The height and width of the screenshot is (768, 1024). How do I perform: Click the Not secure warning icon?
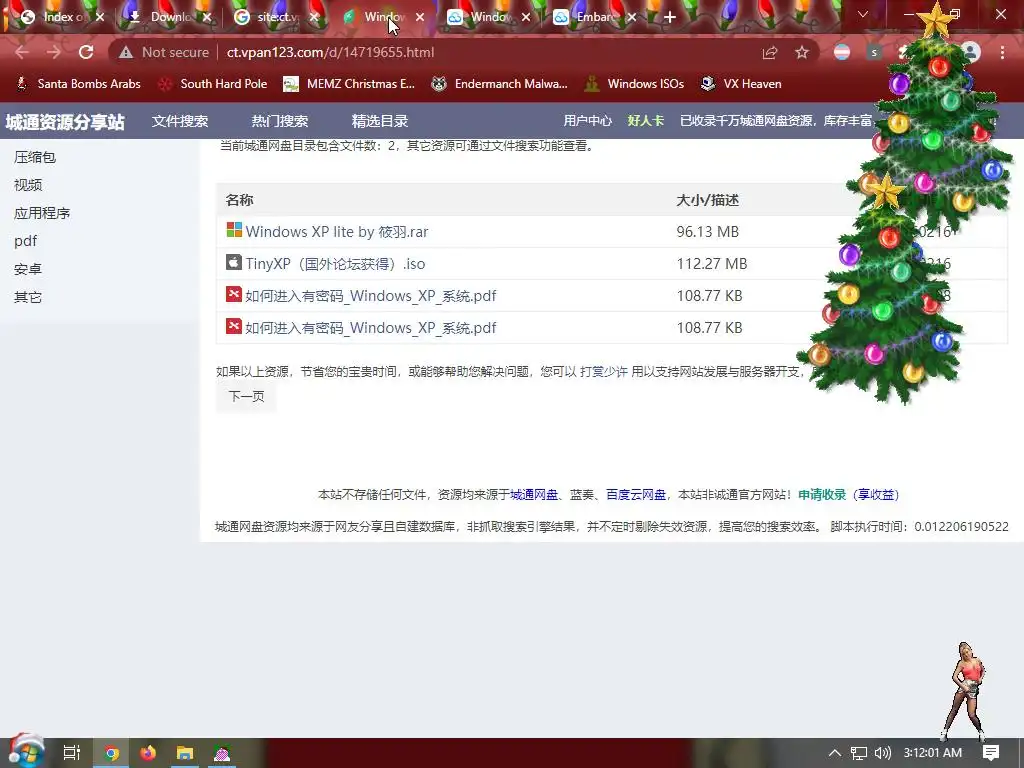126,52
